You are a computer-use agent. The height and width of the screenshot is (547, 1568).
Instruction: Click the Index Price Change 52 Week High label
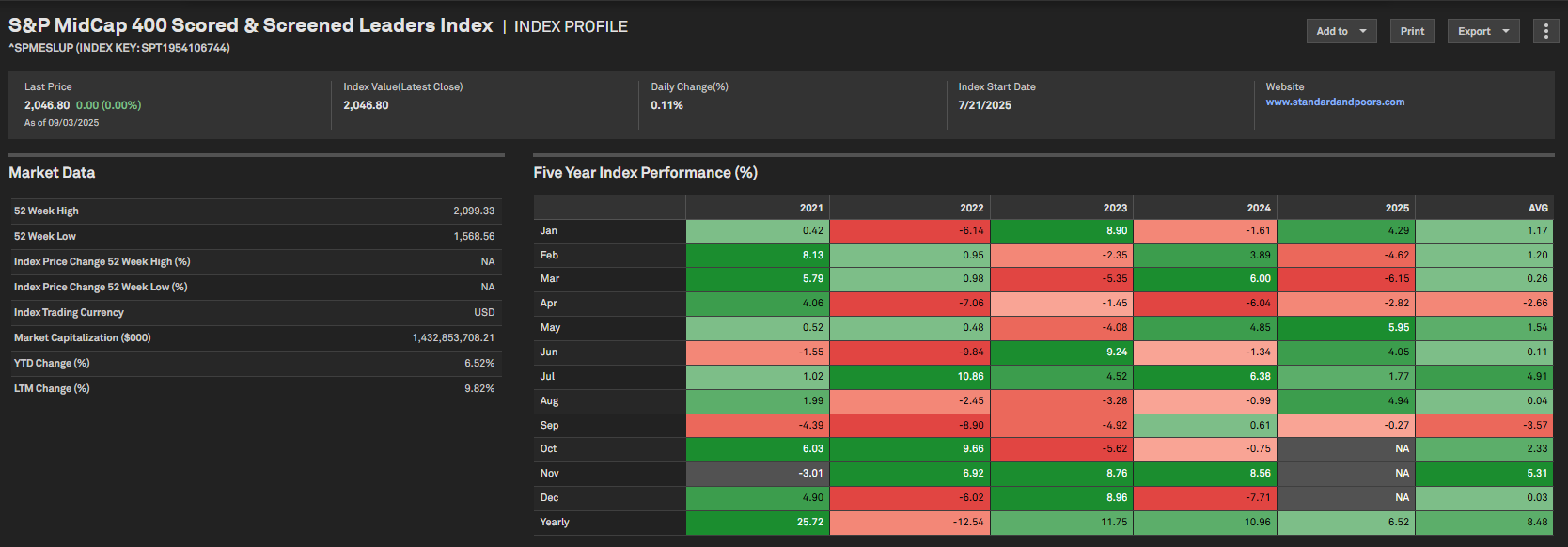coord(102,262)
